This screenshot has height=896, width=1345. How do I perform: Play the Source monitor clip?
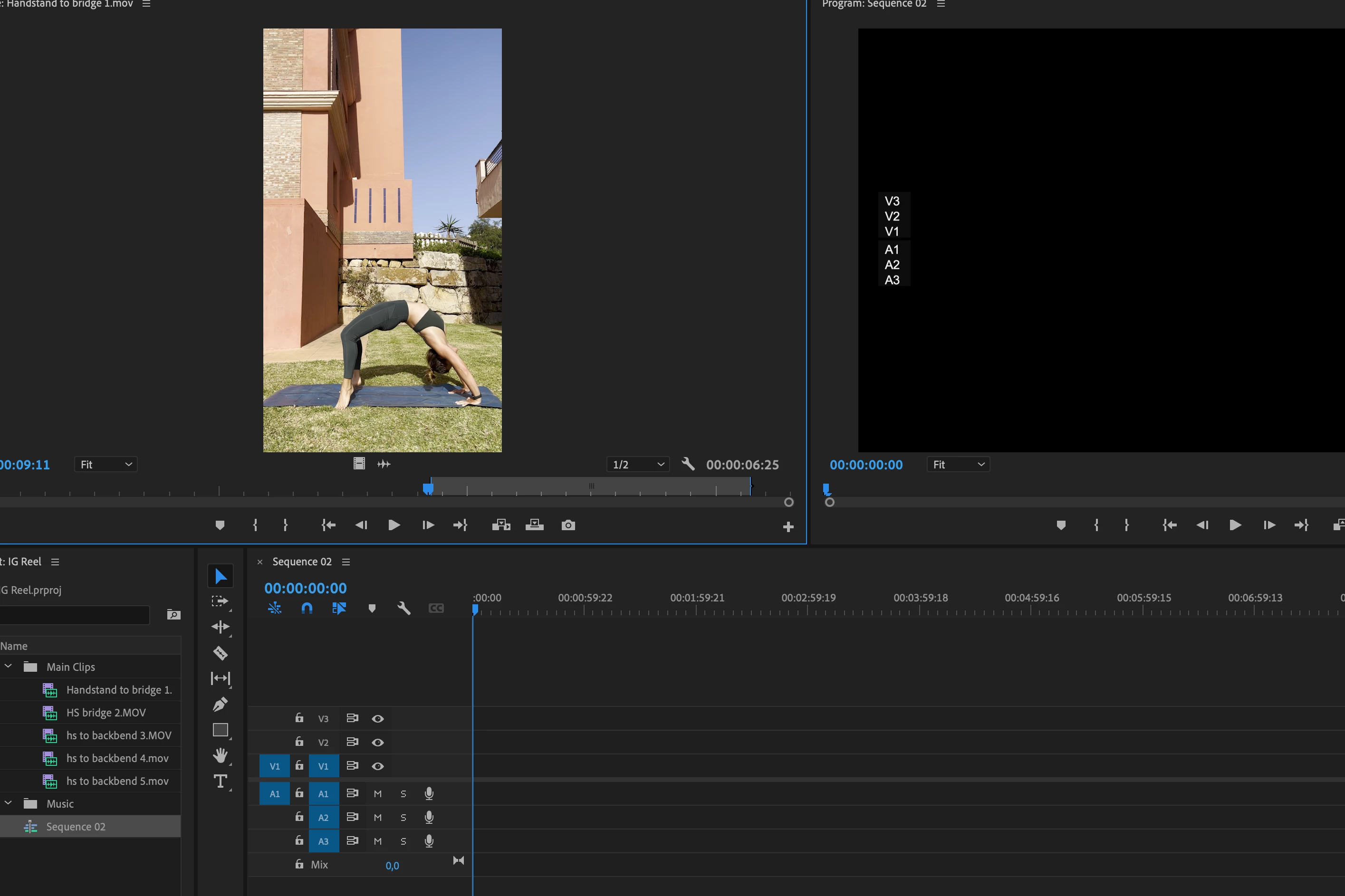pyautogui.click(x=394, y=525)
